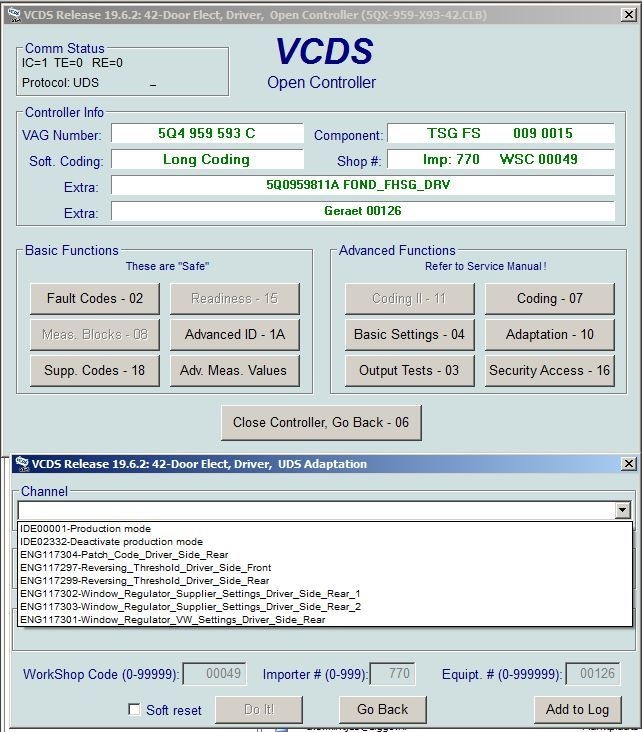Click the VCDS logo heading
Screen dimensions: 642x732
pyautogui.click(x=324, y=51)
